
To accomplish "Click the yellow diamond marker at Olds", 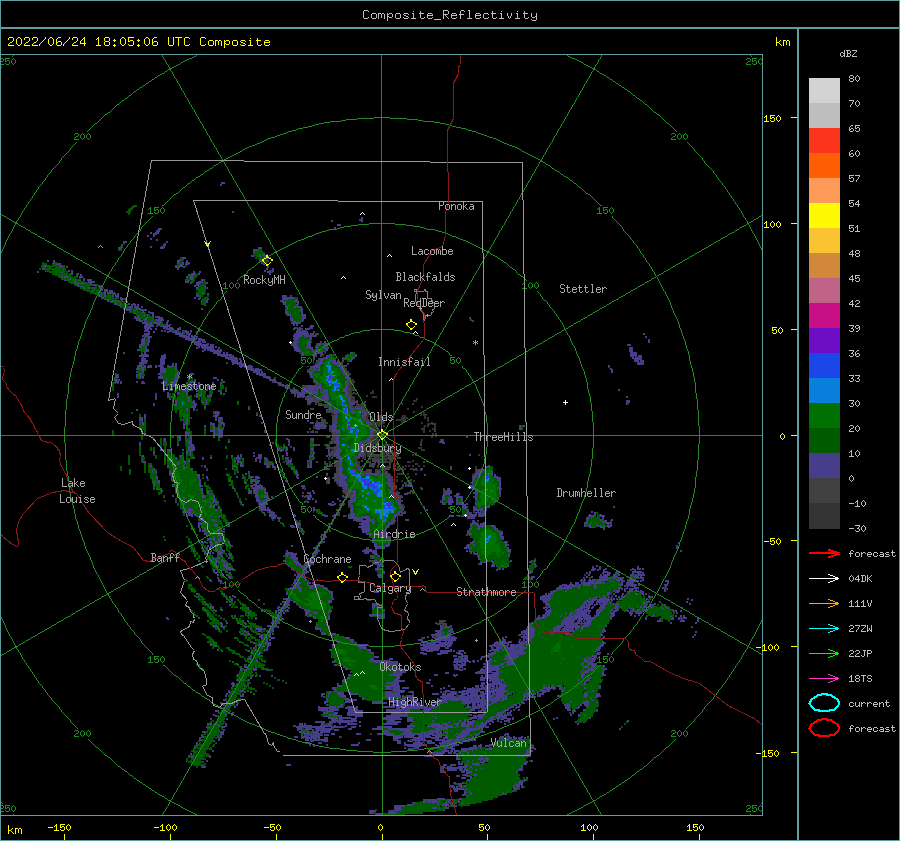I will click(x=382, y=435).
